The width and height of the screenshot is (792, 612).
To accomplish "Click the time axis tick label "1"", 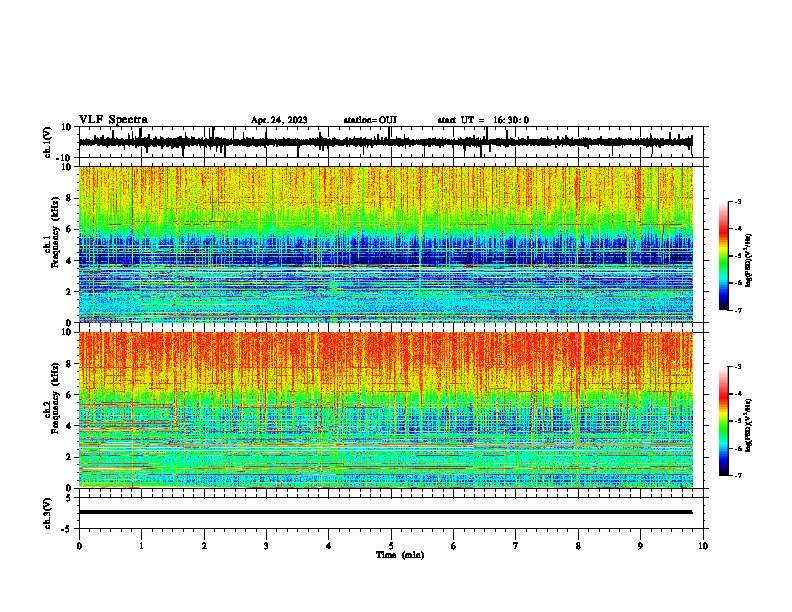I will 142,546.
